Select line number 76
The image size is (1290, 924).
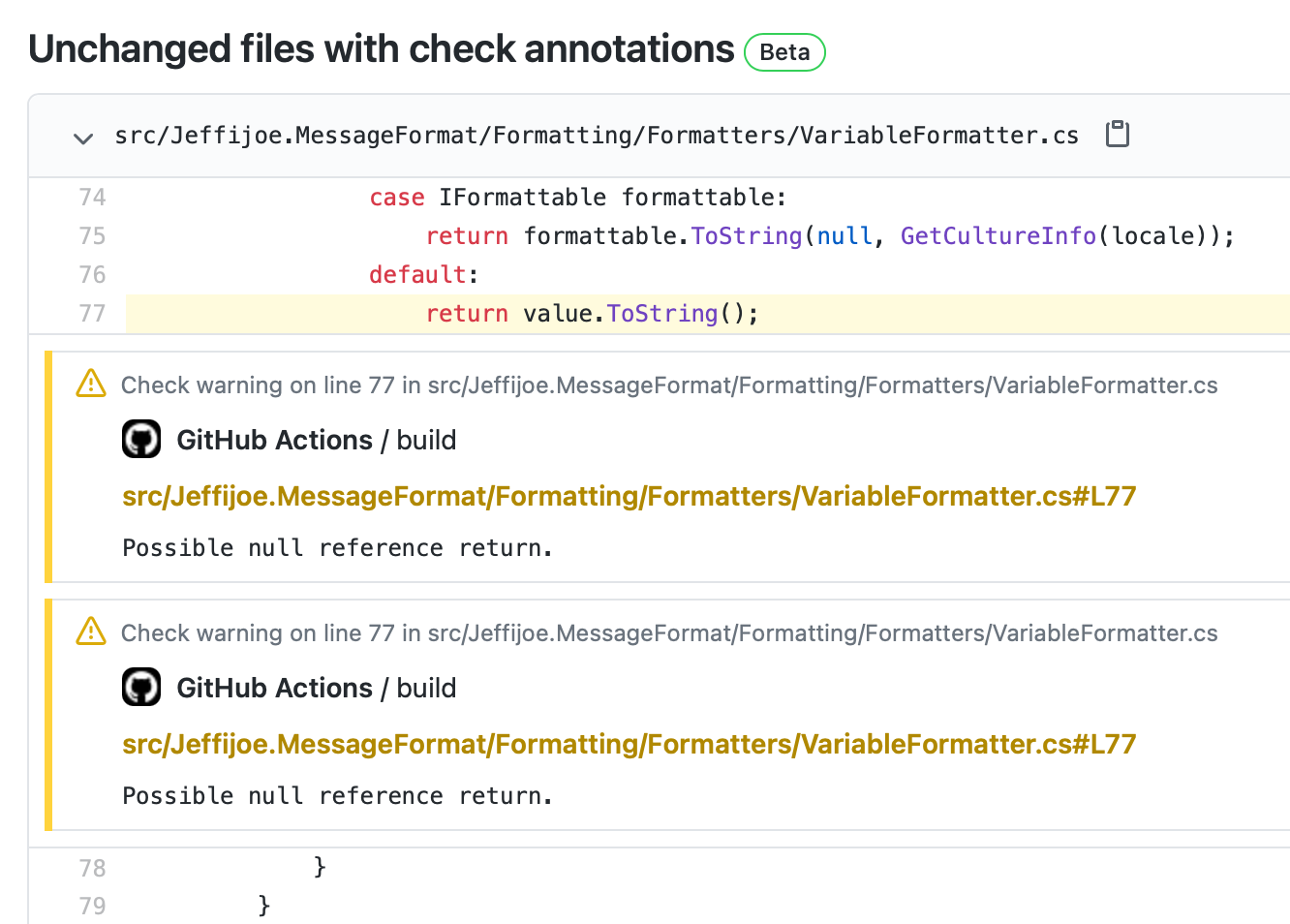92,275
